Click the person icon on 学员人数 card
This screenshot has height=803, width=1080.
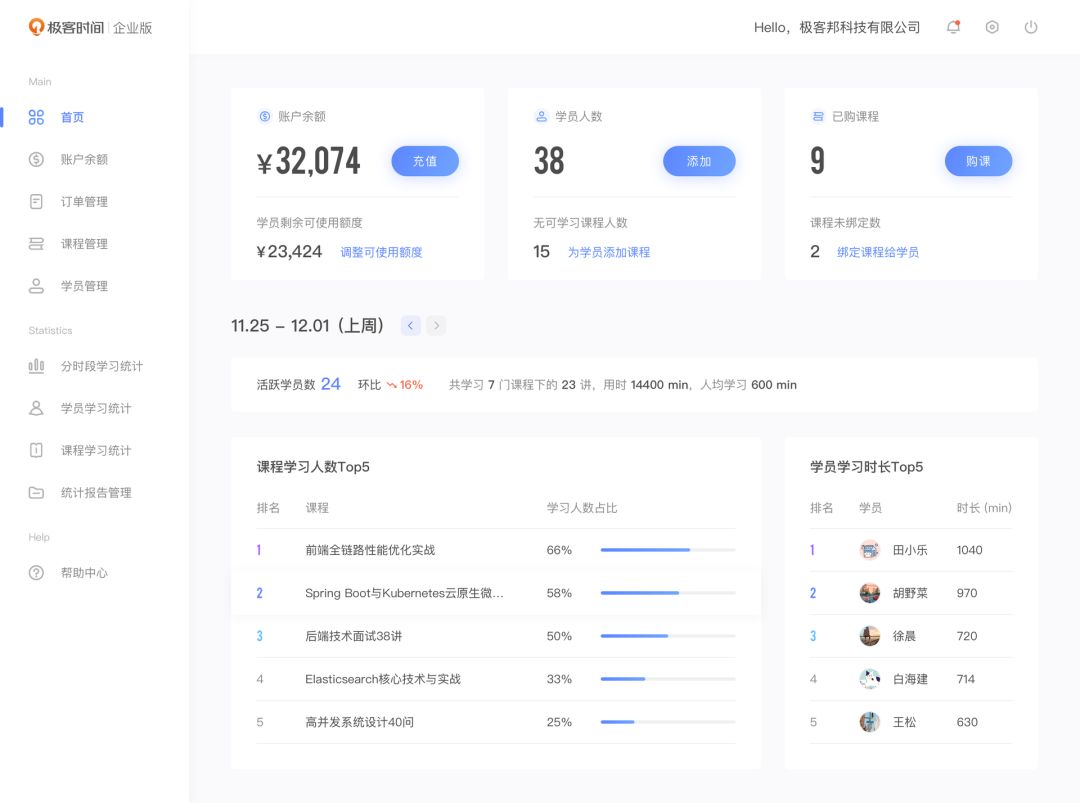[x=541, y=116]
